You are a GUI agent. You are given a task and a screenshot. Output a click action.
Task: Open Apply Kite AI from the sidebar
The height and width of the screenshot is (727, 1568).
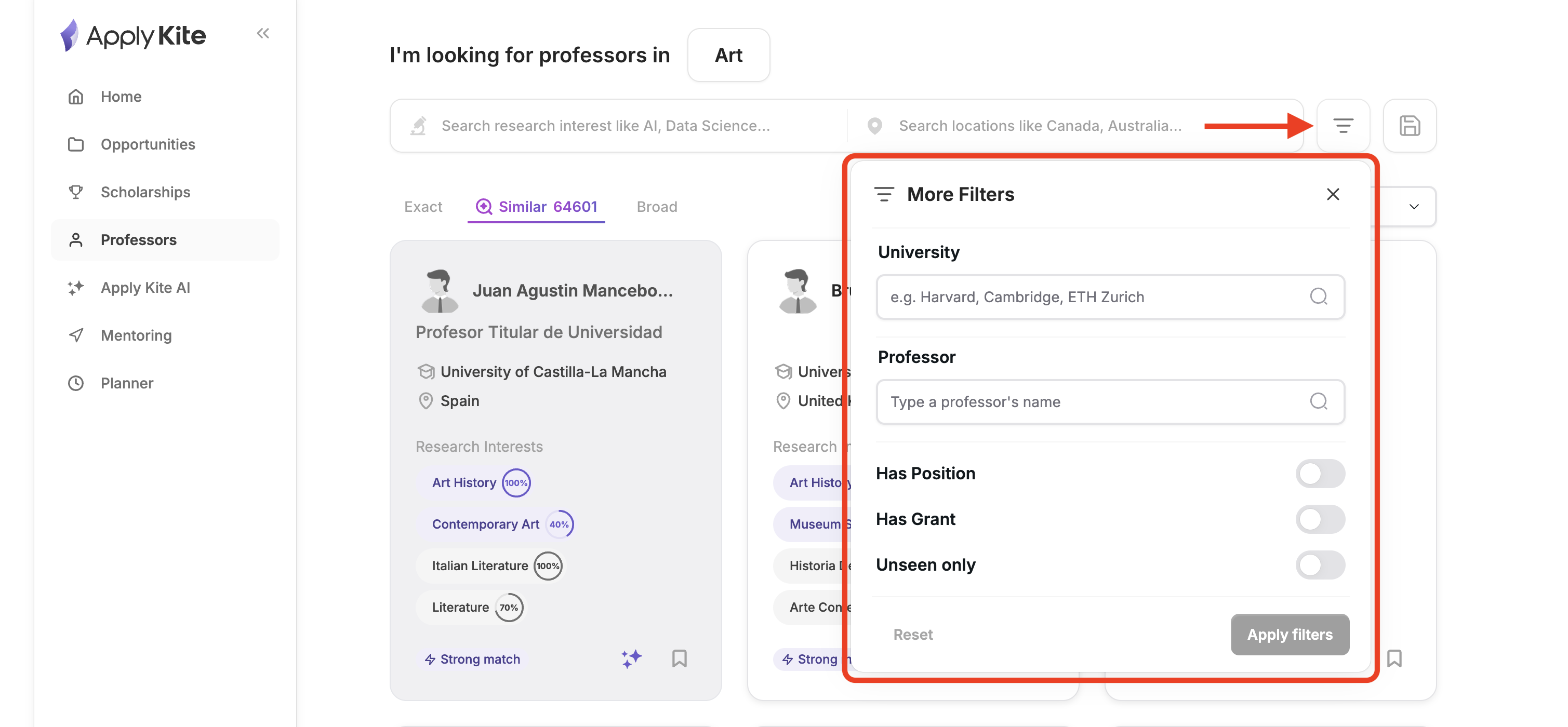coord(145,288)
